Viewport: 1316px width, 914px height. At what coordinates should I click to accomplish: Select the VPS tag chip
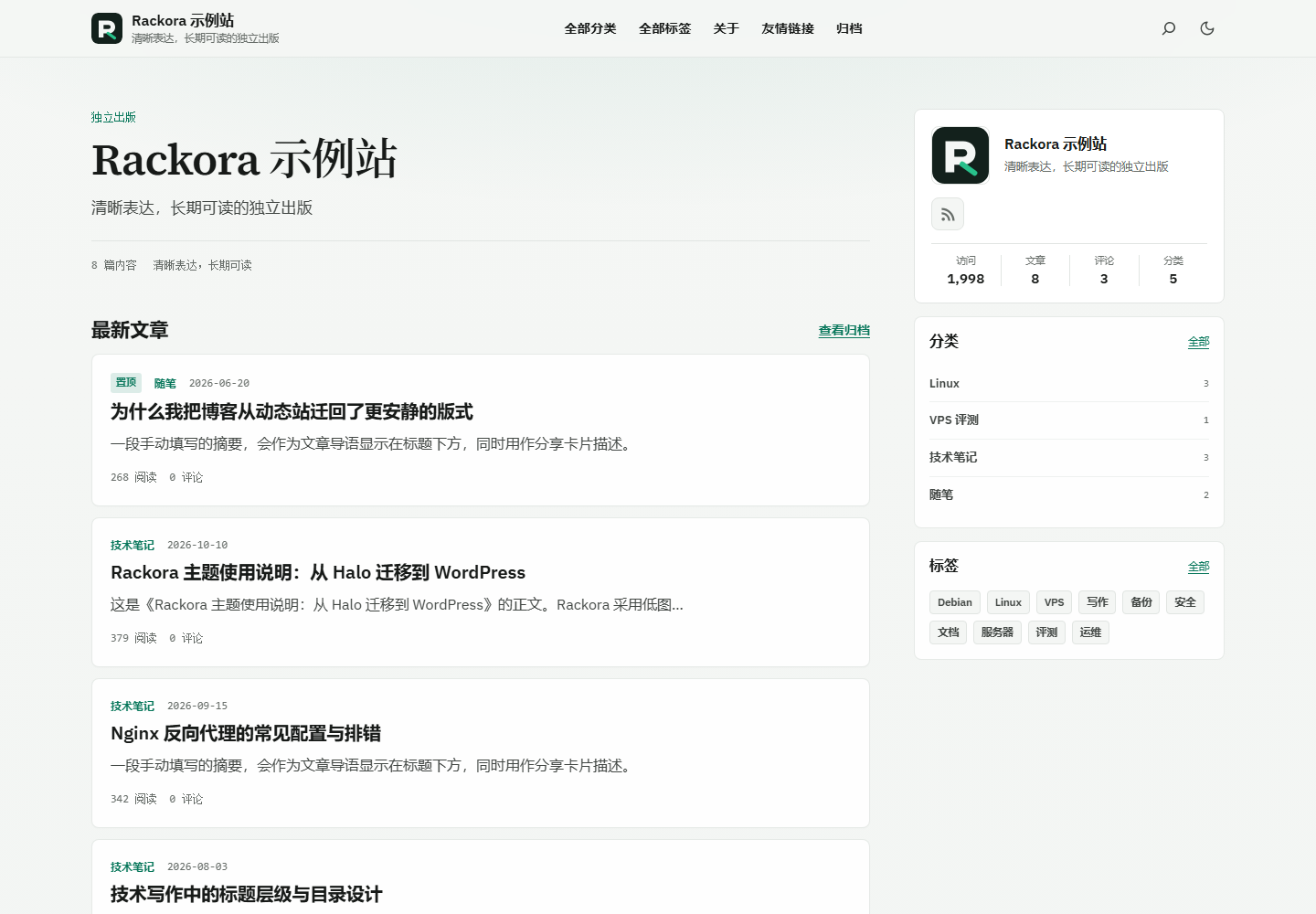(x=1055, y=602)
